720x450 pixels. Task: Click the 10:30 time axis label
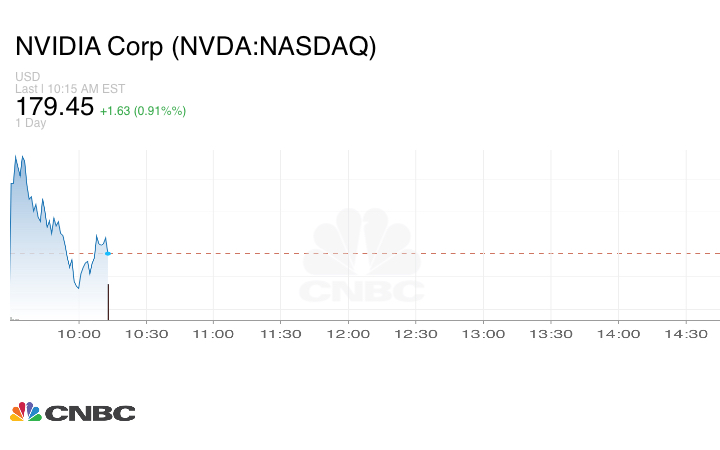pyautogui.click(x=146, y=334)
